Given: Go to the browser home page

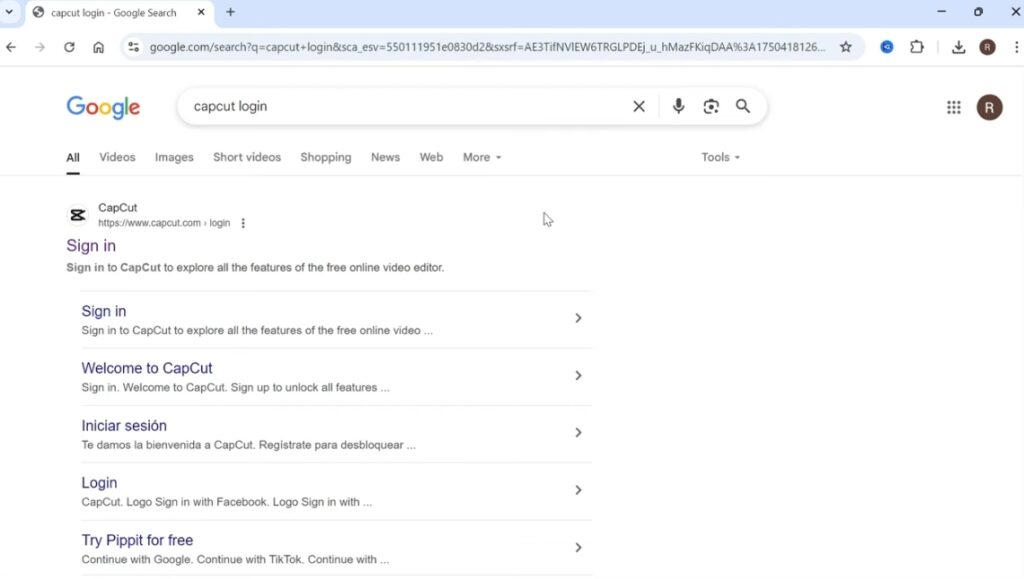Looking at the screenshot, I should point(98,47).
